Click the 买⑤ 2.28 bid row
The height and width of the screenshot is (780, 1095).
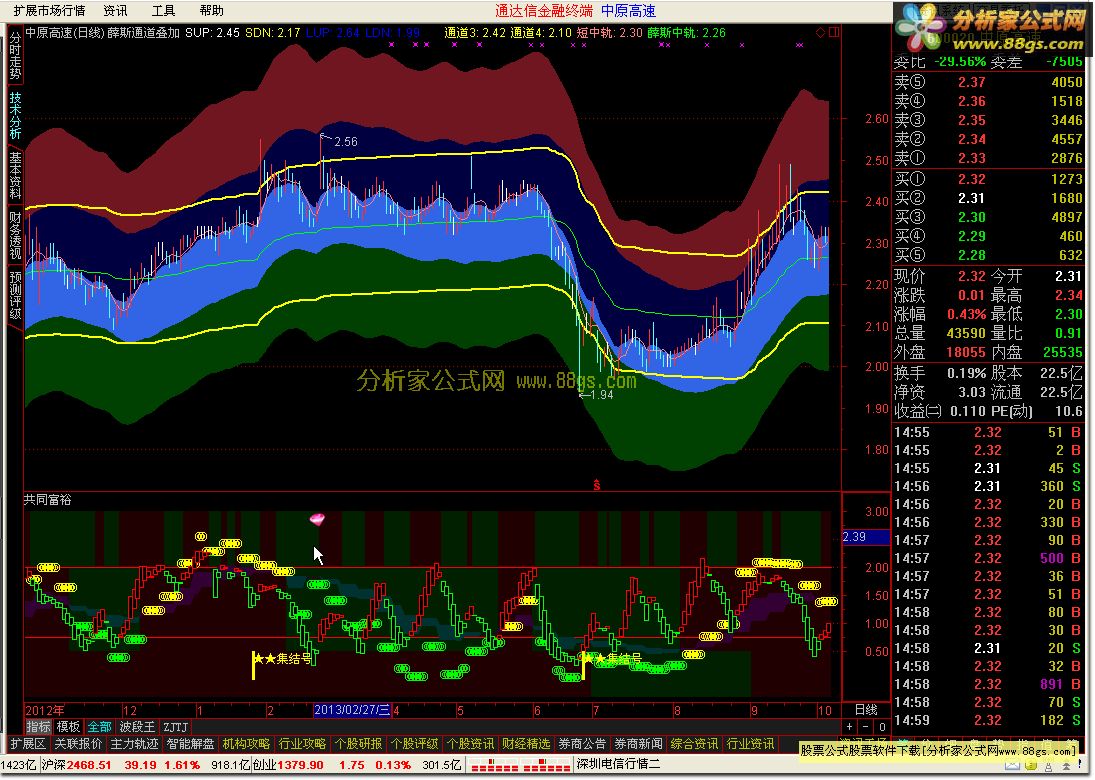pos(989,255)
